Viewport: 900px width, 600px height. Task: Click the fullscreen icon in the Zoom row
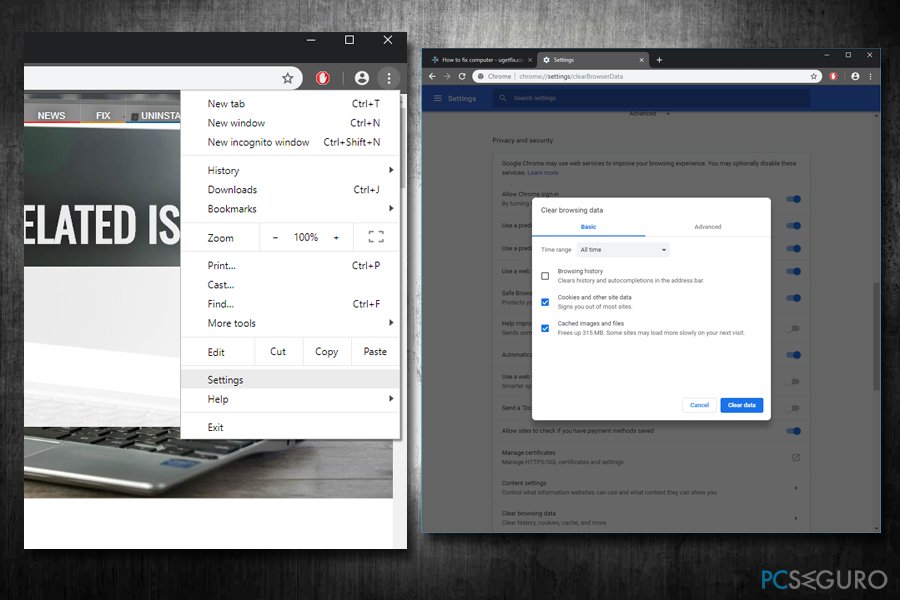[376, 237]
